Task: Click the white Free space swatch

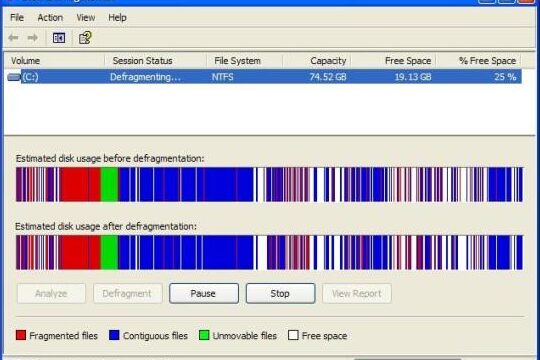Action: pyautogui.click(x=293, y=335)
